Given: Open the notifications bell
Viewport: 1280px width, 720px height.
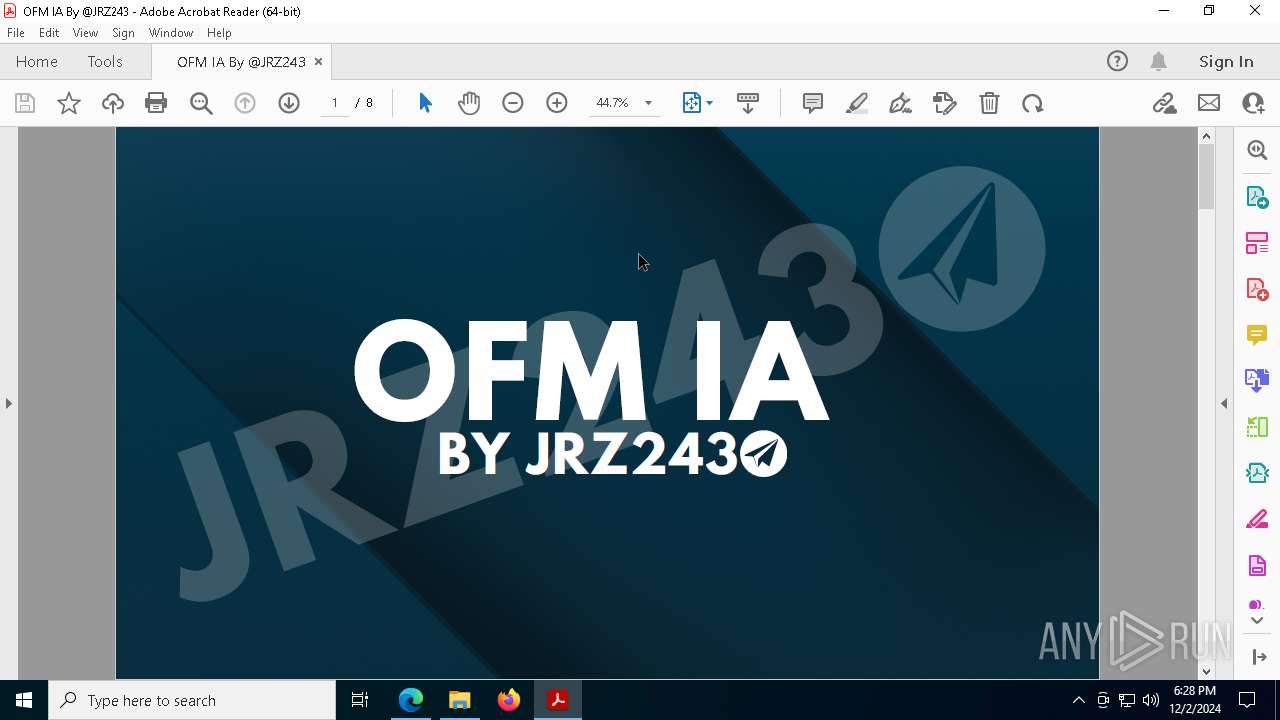Looking at the screenshot, I should pos(1159,61).
